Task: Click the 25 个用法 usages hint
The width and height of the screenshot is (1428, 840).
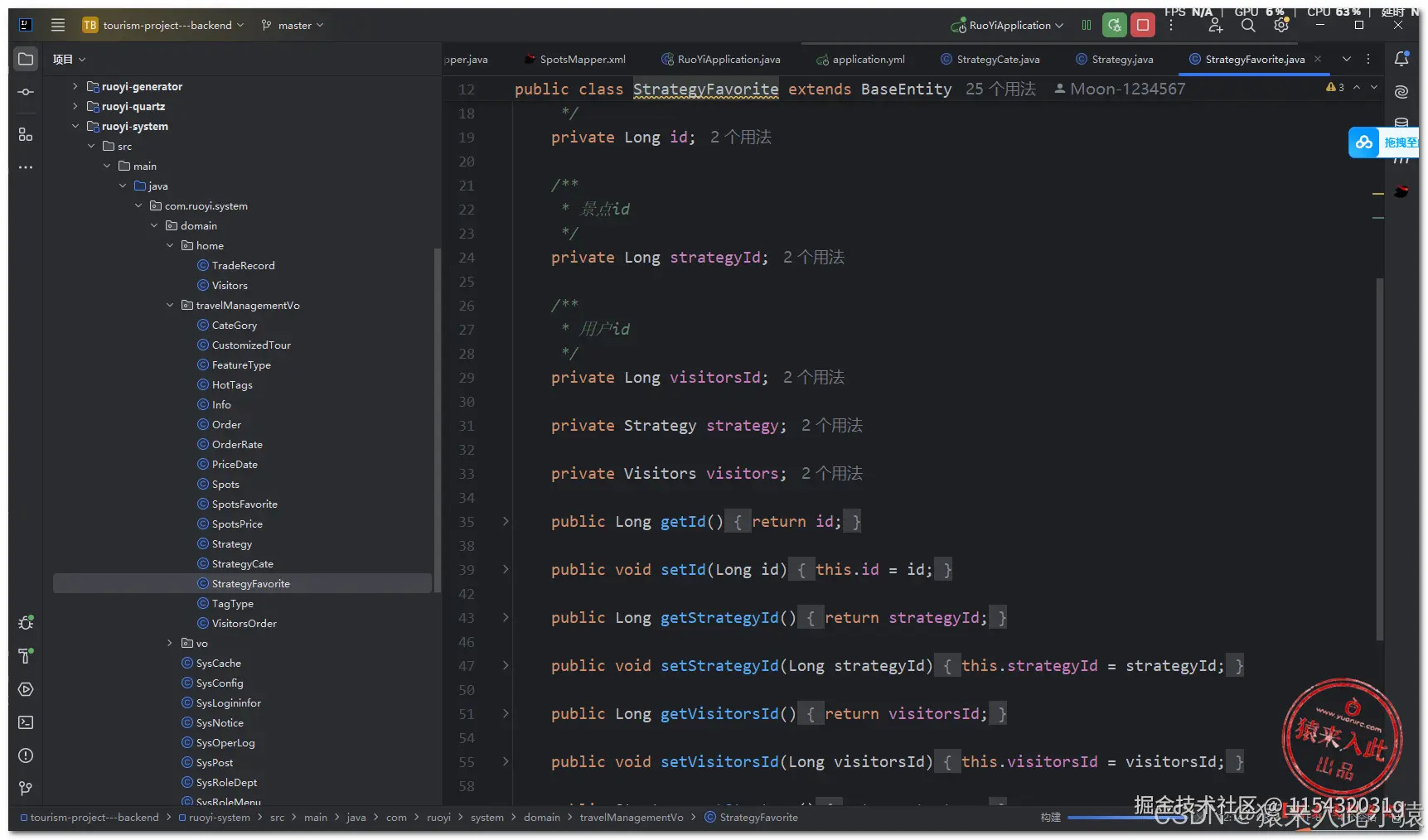Action: pyautogui.click(x=1000, y=89)
